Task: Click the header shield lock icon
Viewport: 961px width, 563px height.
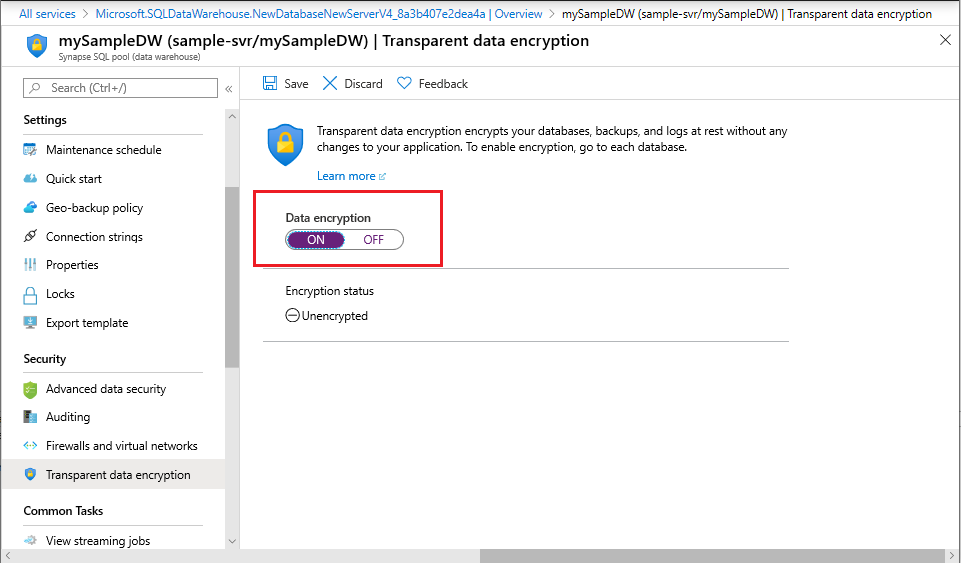Action: pyautogui.click(x=37, y=46)
